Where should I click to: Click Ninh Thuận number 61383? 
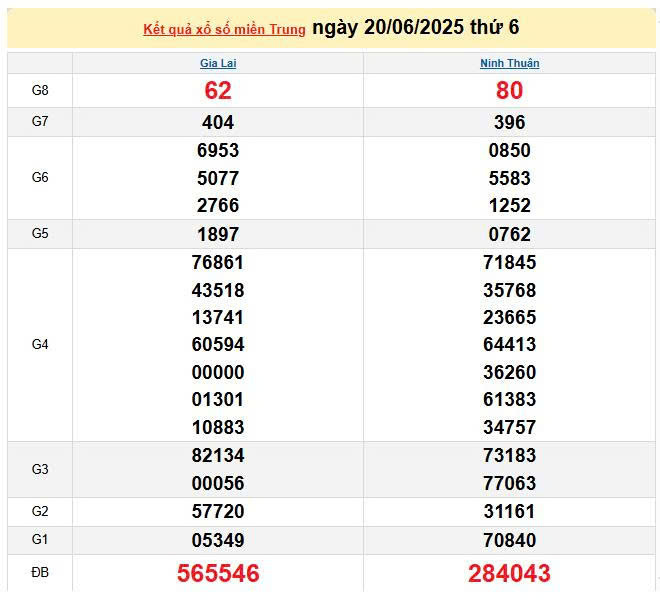click(x=509, y=399)
